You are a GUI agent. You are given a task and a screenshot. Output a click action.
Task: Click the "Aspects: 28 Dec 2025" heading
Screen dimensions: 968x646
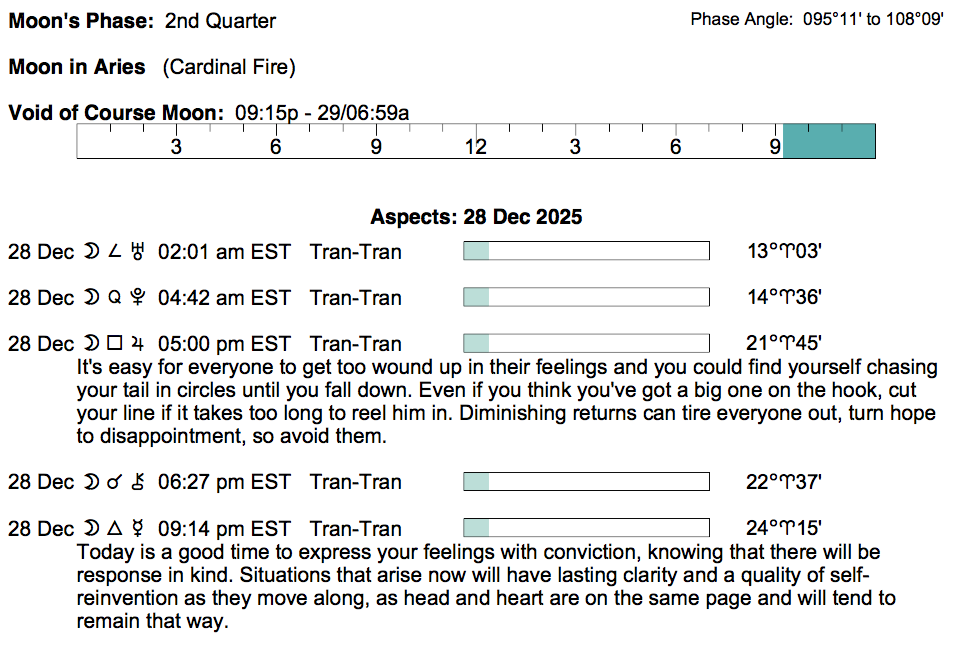pyautogui.click(x=476, y=217)
